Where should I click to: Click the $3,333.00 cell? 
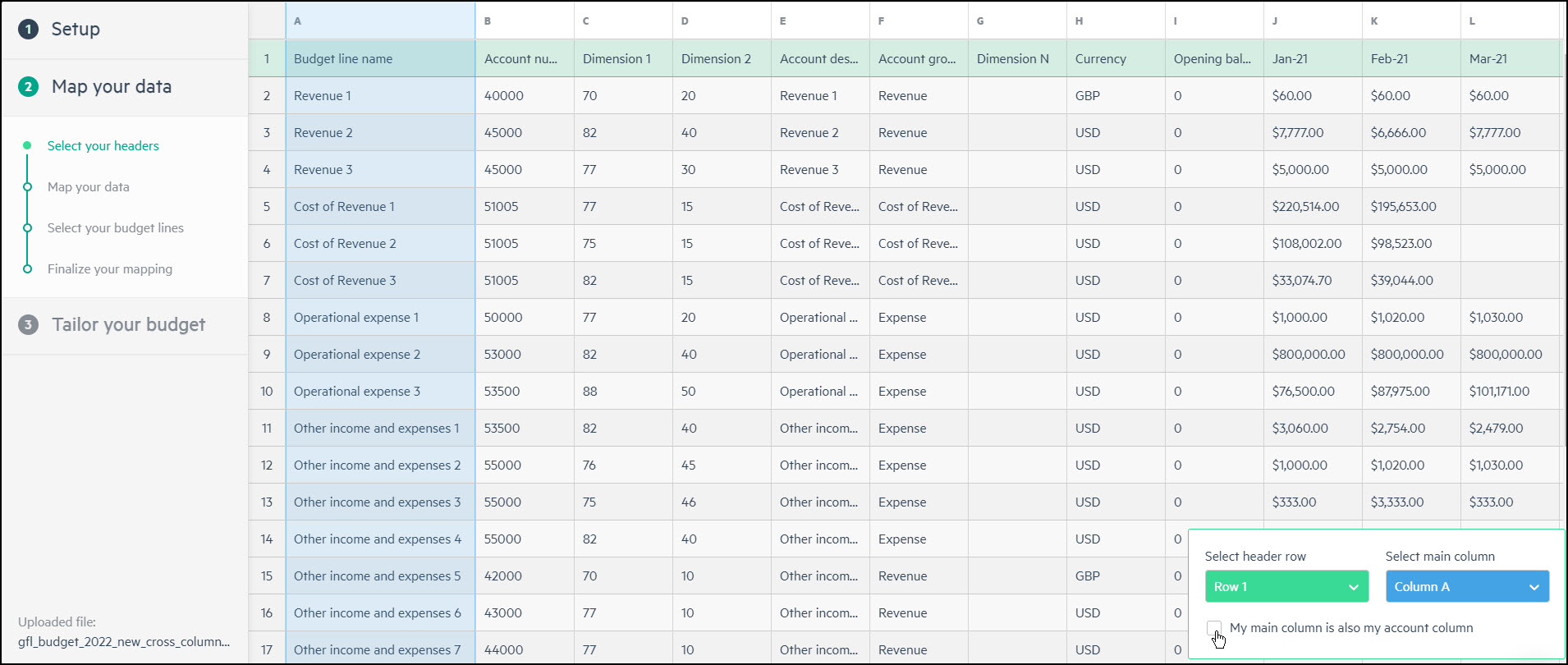1411,502
